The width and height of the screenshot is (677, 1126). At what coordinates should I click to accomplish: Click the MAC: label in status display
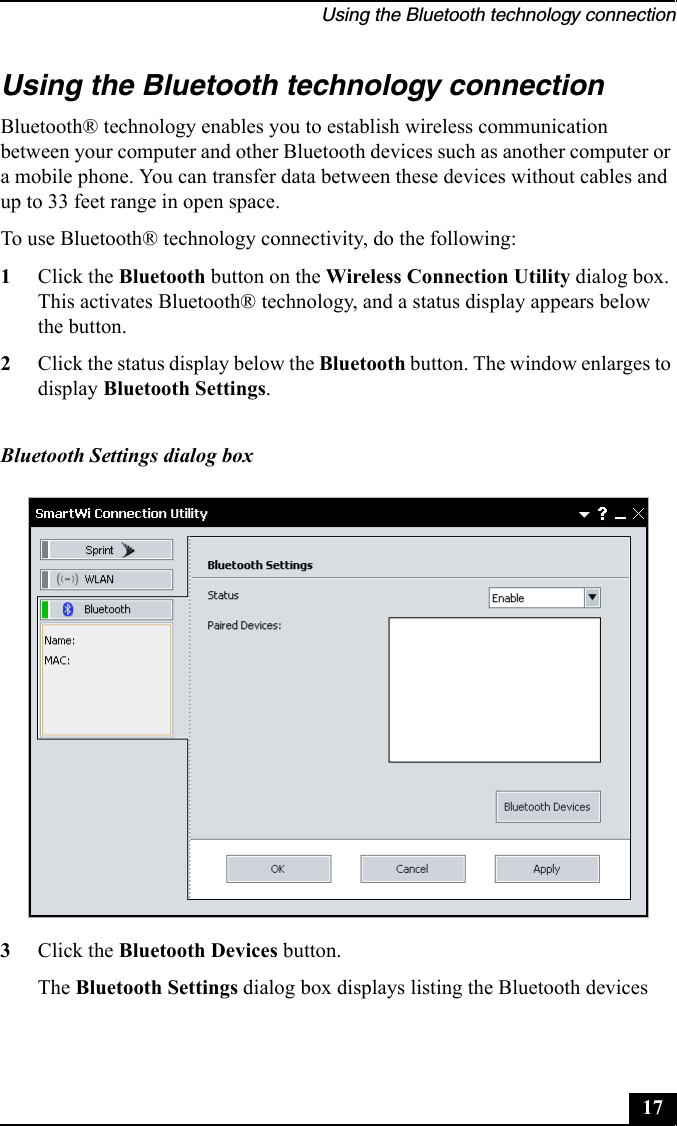(x=57, y=661)
